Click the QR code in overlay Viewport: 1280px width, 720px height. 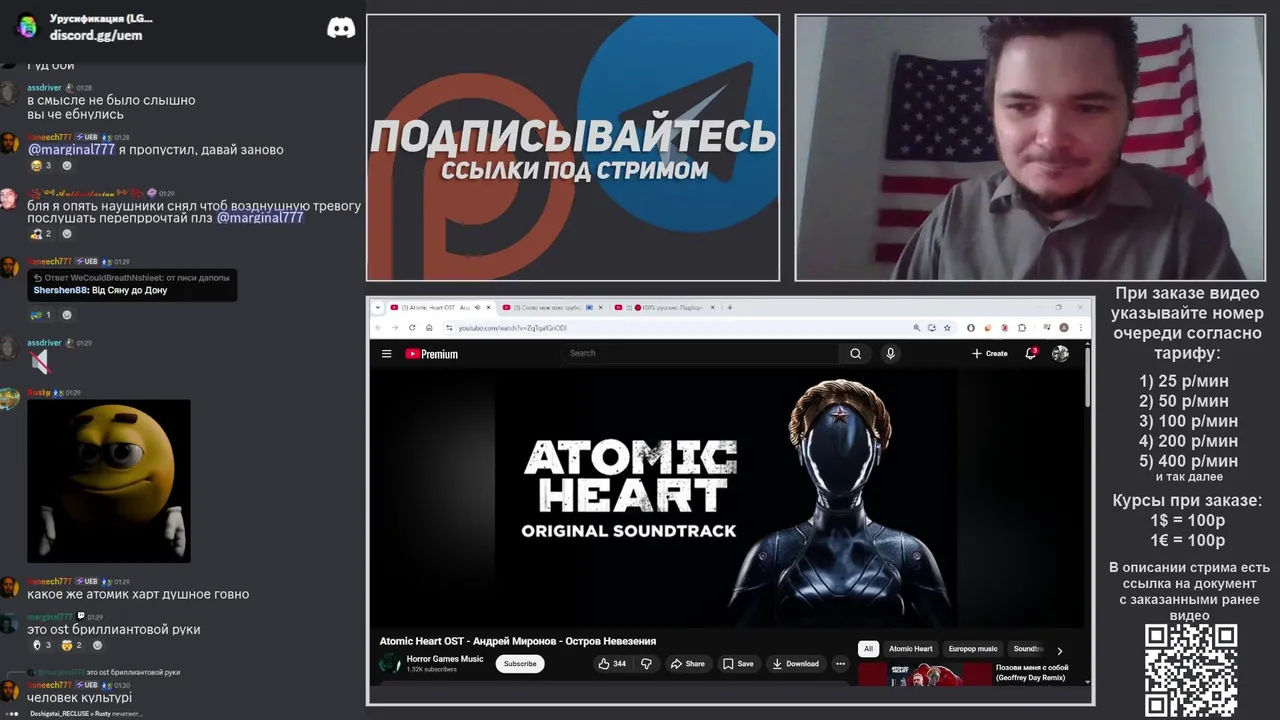click(1191, 670)
